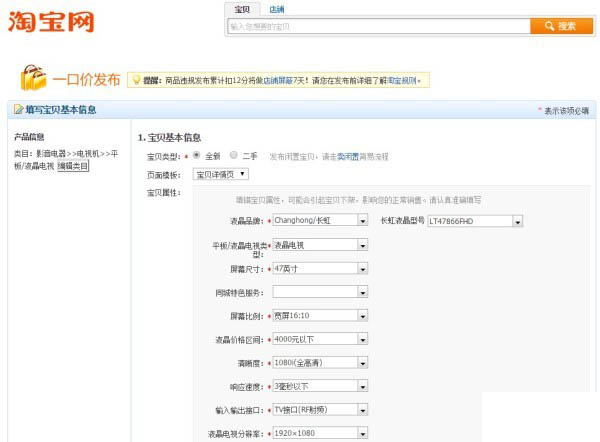Image resolution: width=600 pixels, height=442 pixels.
Task: Click the 产品信息 sidebar heading
Action: click(x=29, y=137)
